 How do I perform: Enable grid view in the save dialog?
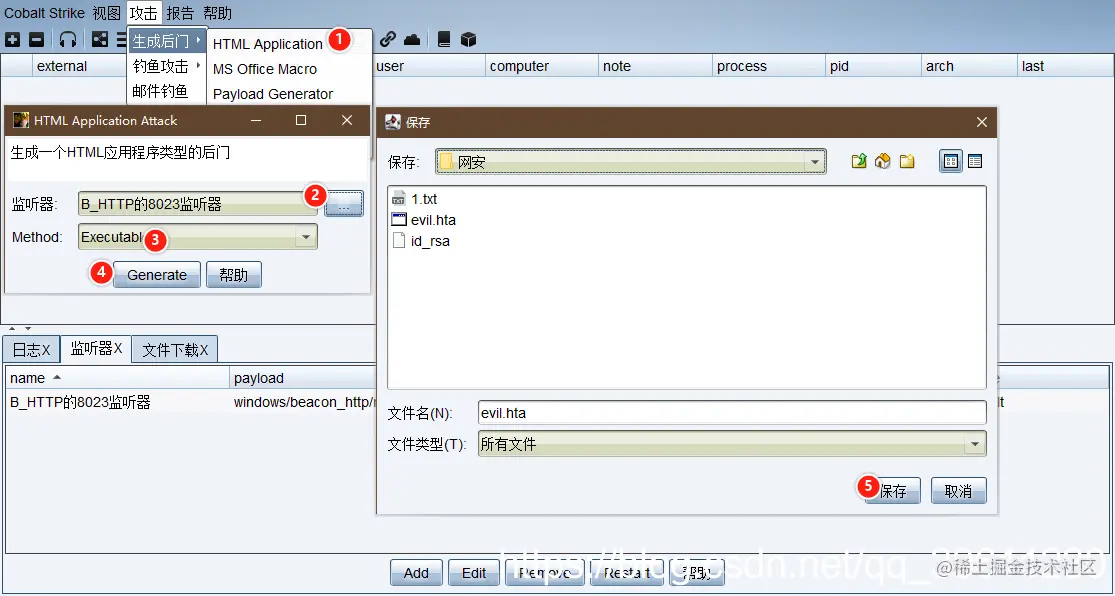click(950, 160)
